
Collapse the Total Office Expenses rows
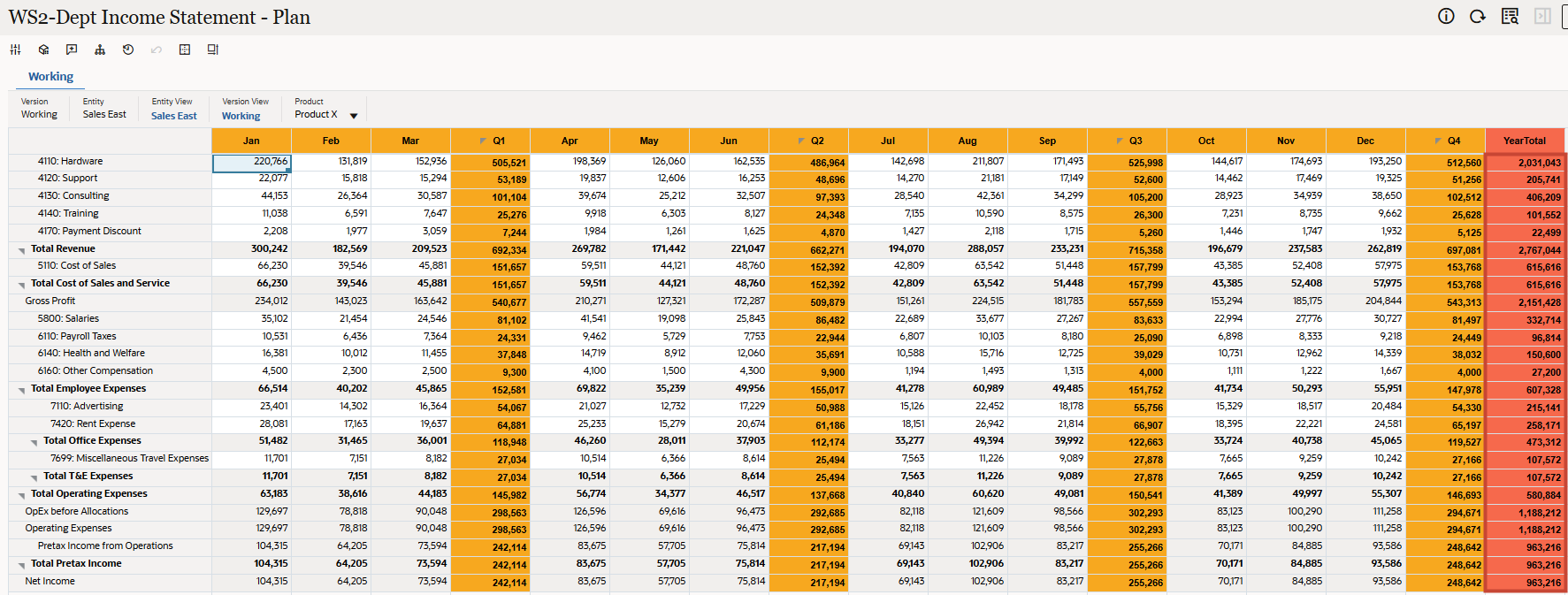pyautogui.click(x=34, y=442)
